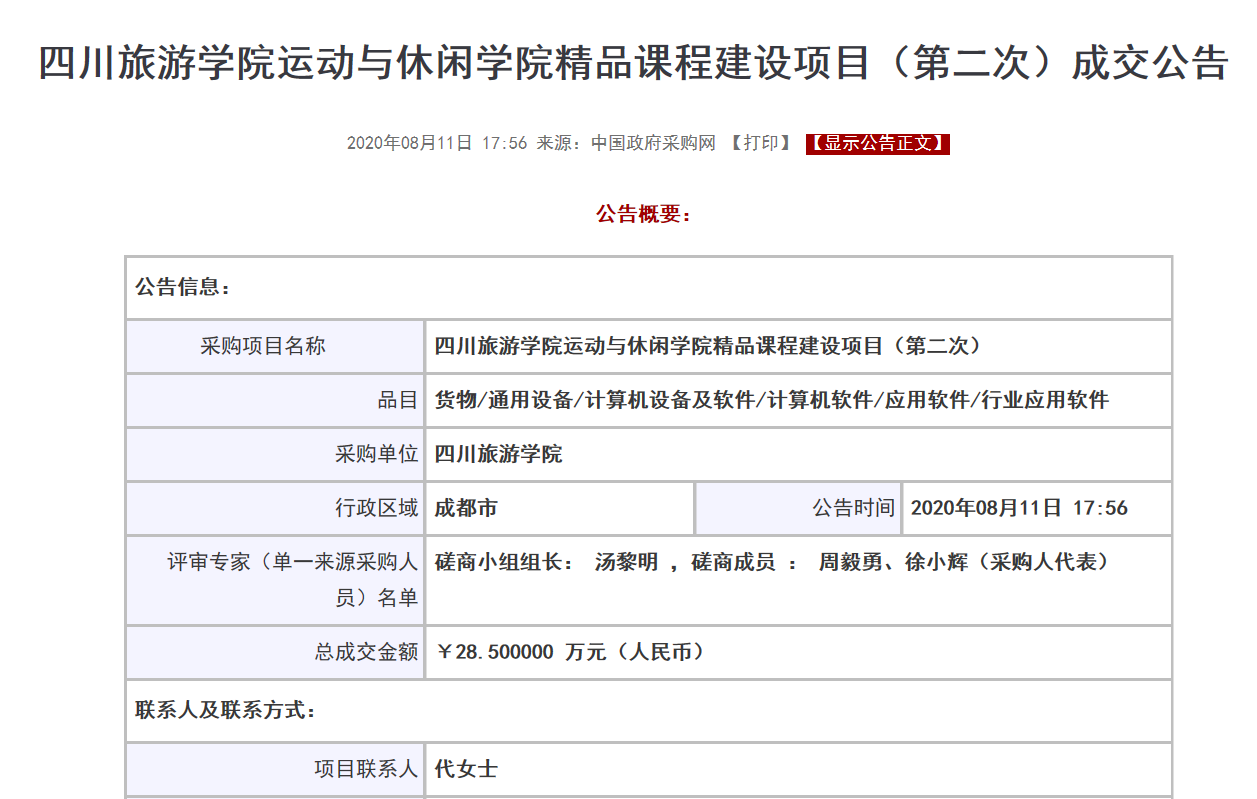Click the project name value cell ending （第二次）
The image size is (1257, 799).
(798, 346)
